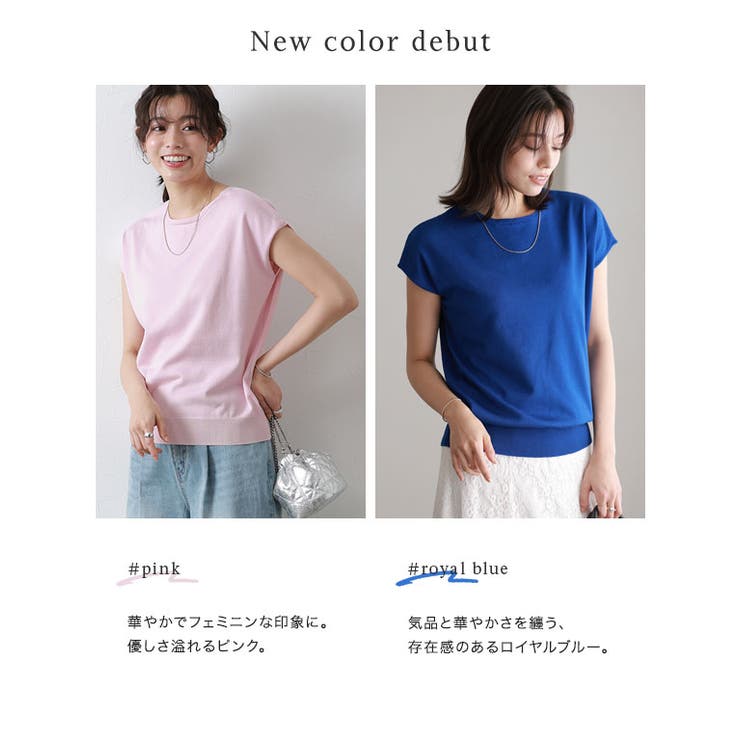Click the pink brush stroke underline
The image size is (740, 740).
point(157,580)
